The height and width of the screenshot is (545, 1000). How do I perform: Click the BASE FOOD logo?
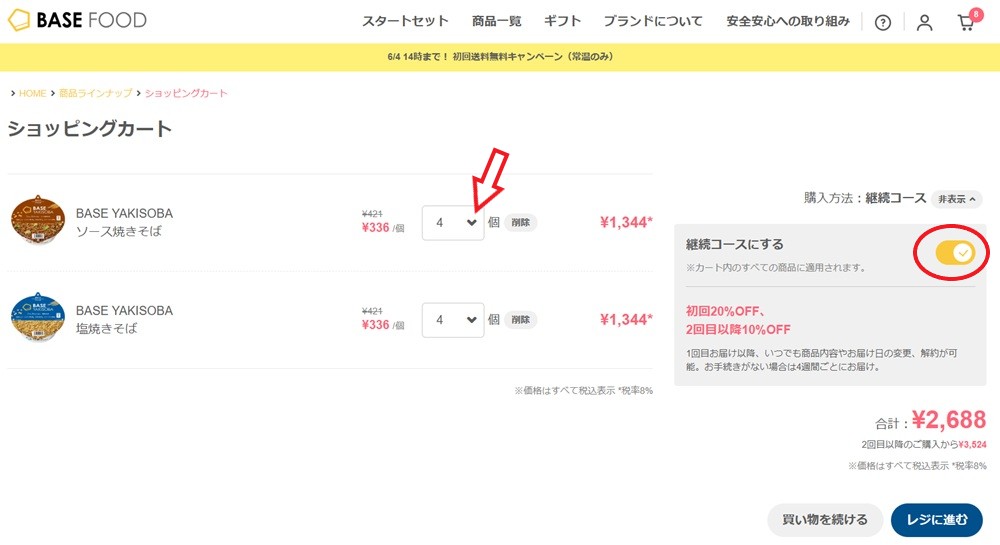(x=77, y=20)
